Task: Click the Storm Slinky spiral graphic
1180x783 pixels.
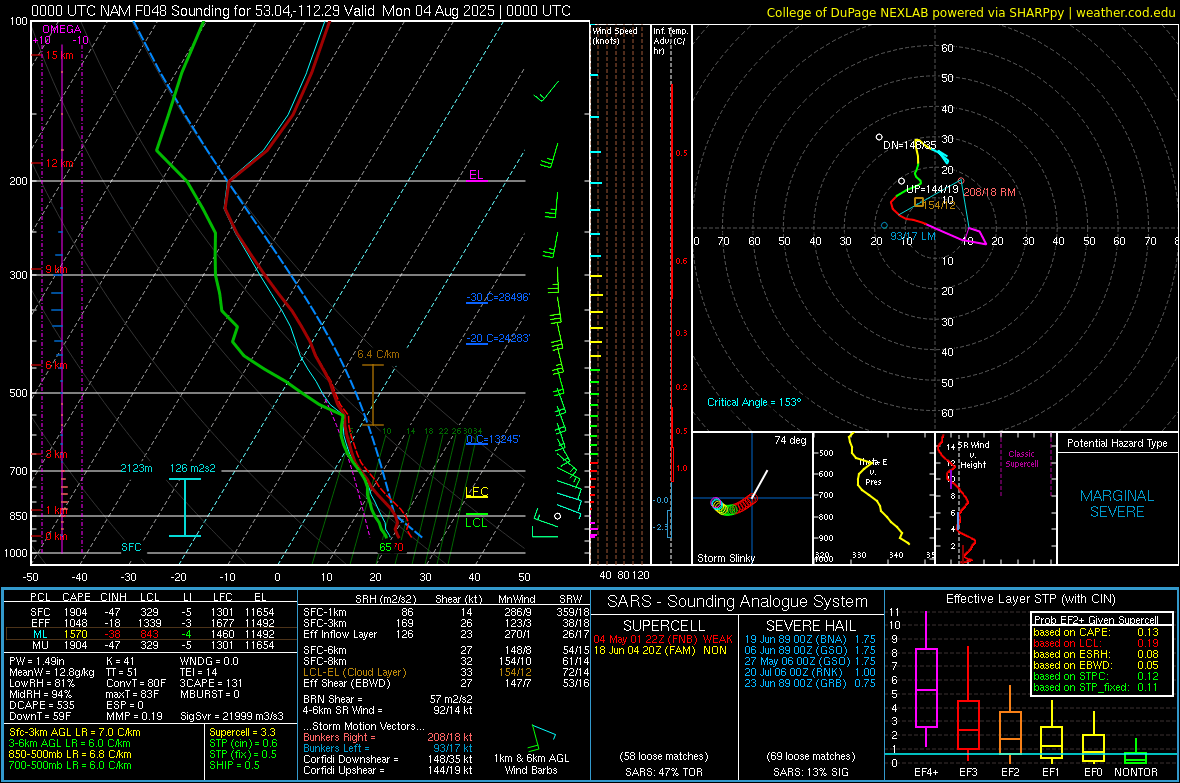Action: tap(732, 505)
